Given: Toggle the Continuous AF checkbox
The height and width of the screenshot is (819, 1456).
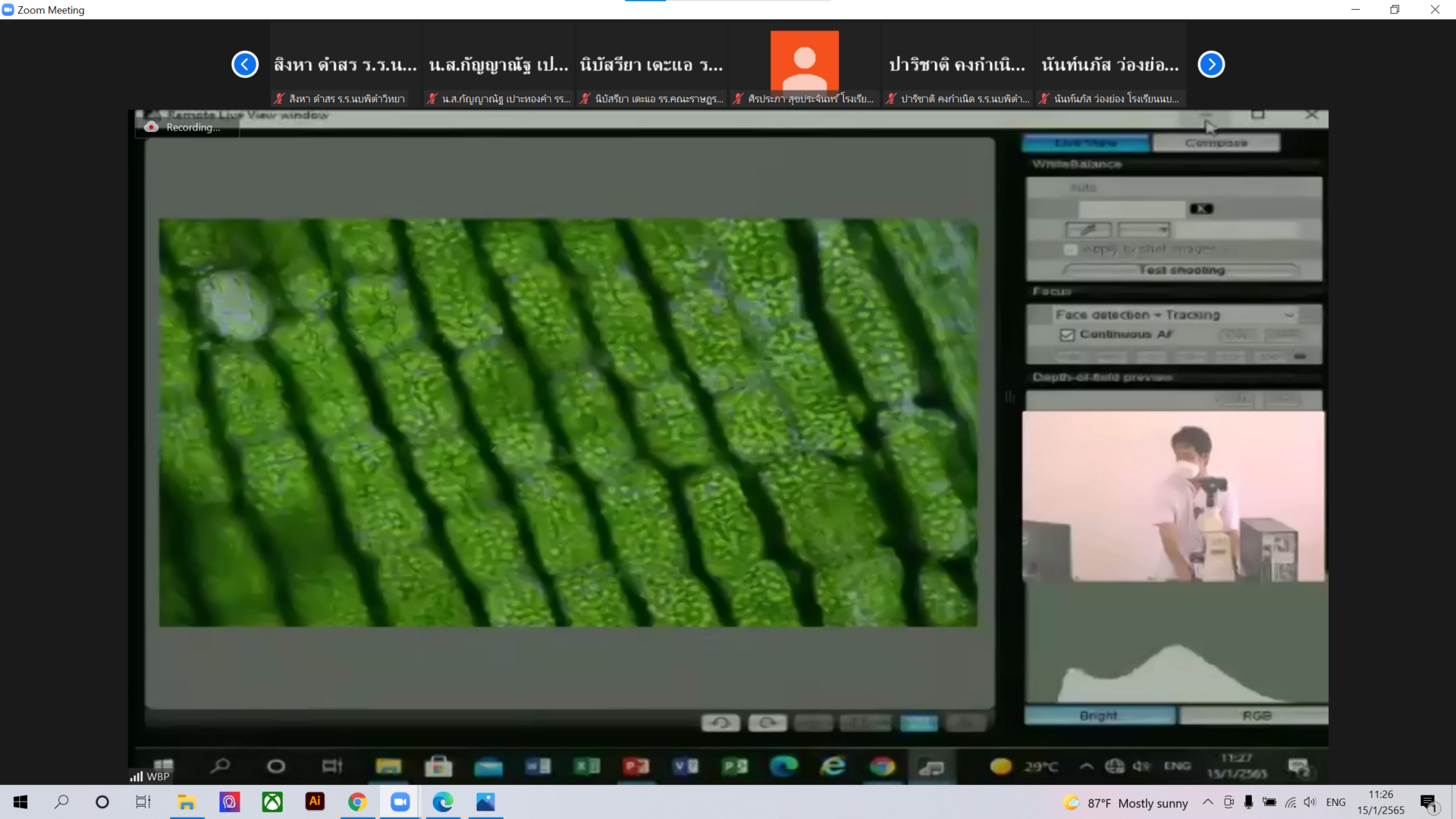Looking at the screenshot, I should [x=1067, y=334].
